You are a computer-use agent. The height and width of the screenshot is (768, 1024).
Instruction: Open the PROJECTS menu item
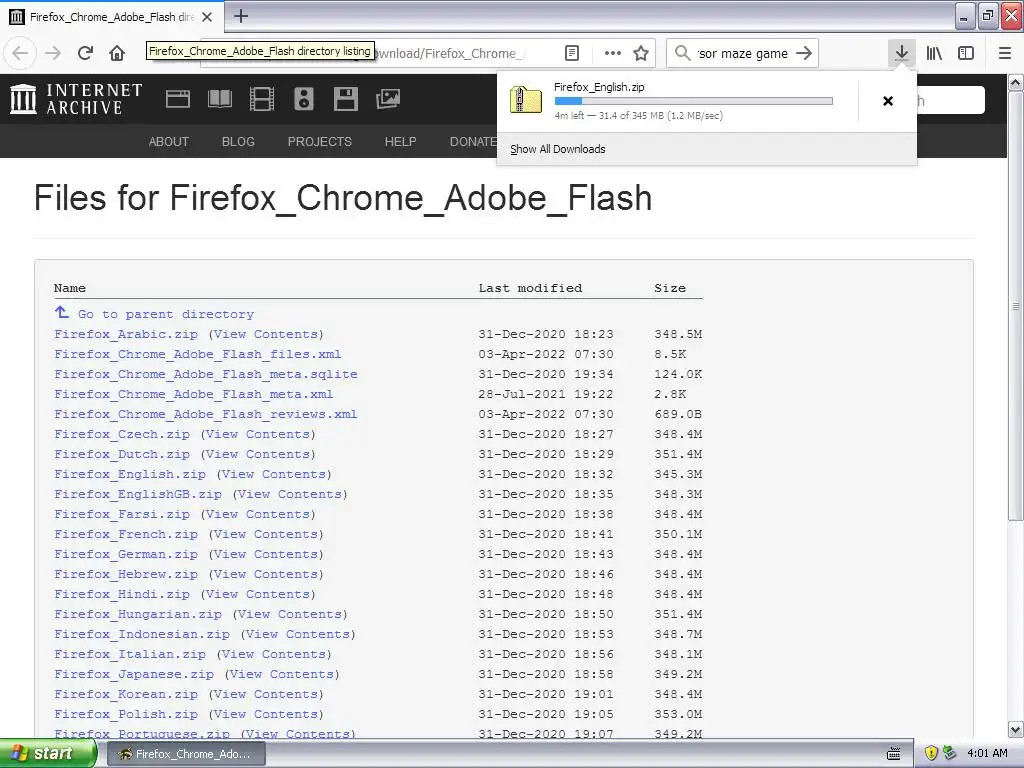click(319, 141)
